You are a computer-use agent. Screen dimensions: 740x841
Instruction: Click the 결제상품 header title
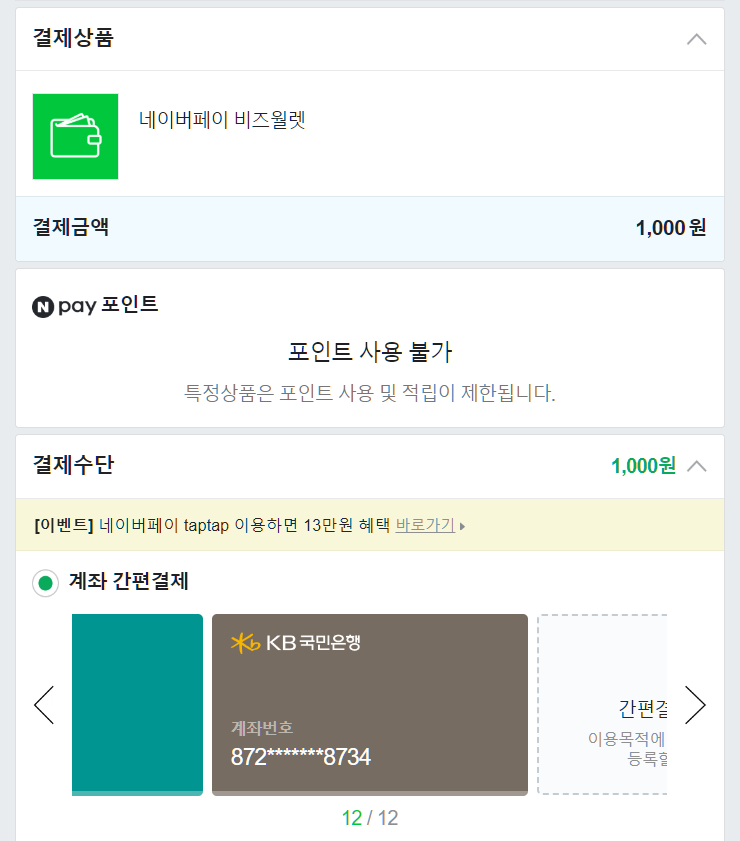click(73, 38)
